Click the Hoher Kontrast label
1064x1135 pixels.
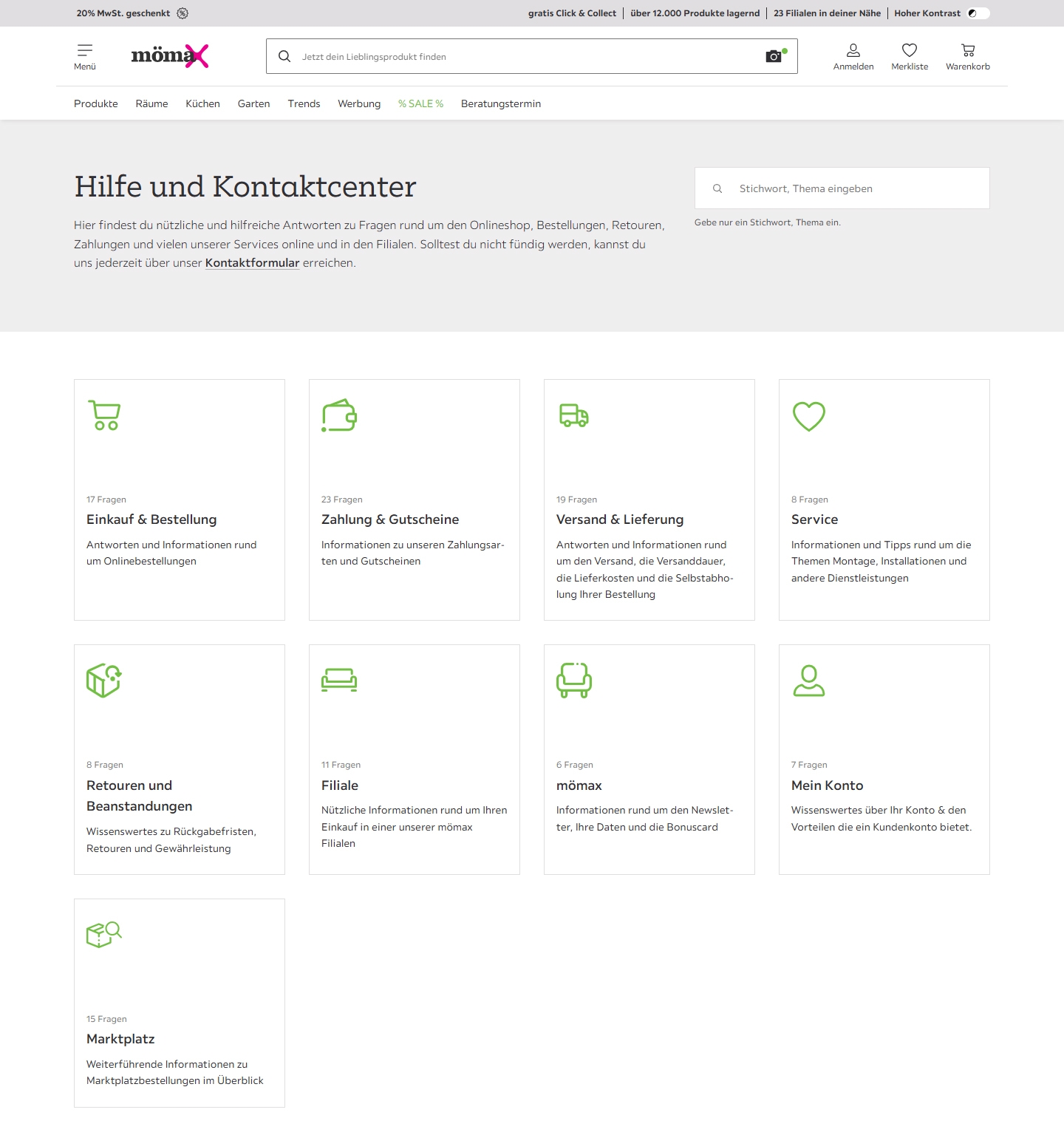[x=927, y=13]
